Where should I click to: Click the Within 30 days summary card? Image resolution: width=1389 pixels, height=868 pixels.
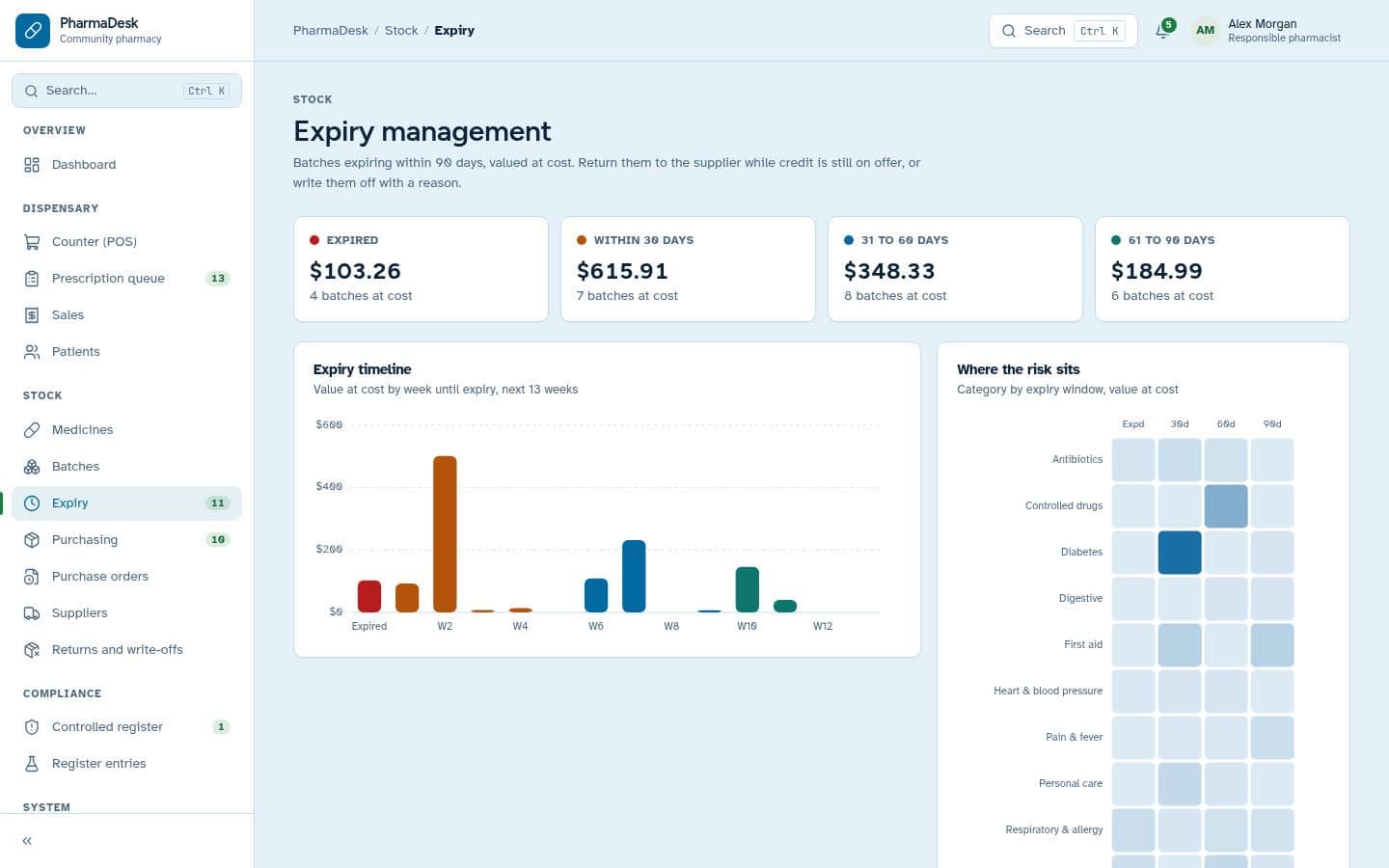688,269
